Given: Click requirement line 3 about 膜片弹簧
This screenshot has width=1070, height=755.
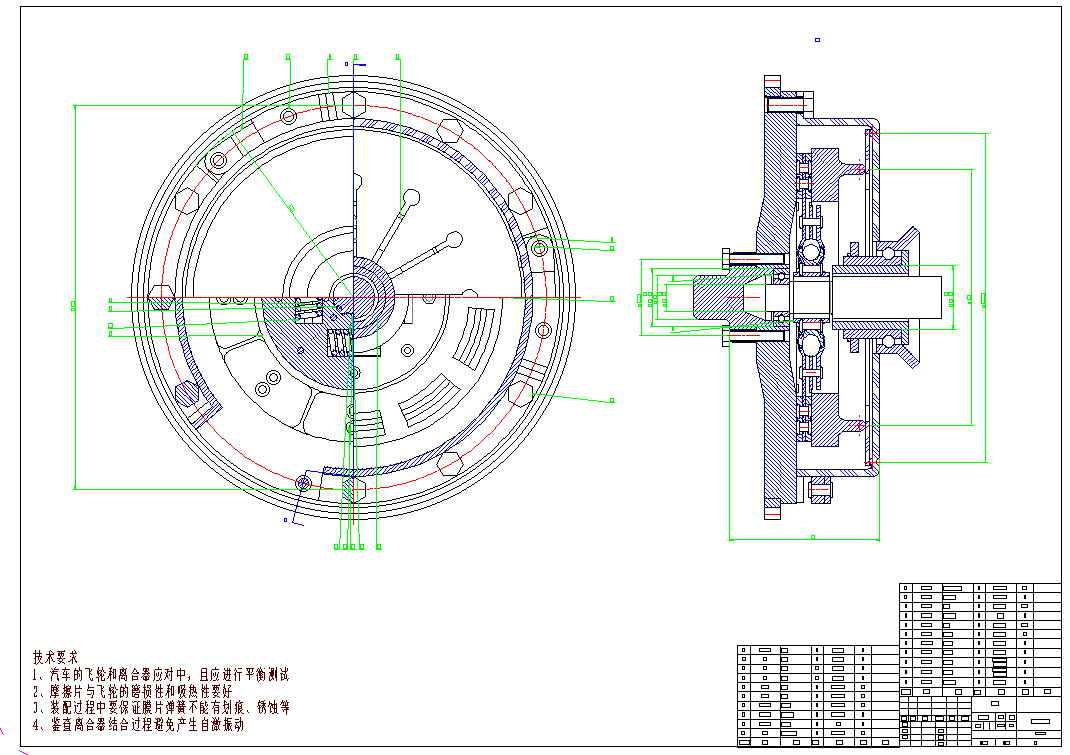Looking at the screenshot, I should tap(160, 708).
